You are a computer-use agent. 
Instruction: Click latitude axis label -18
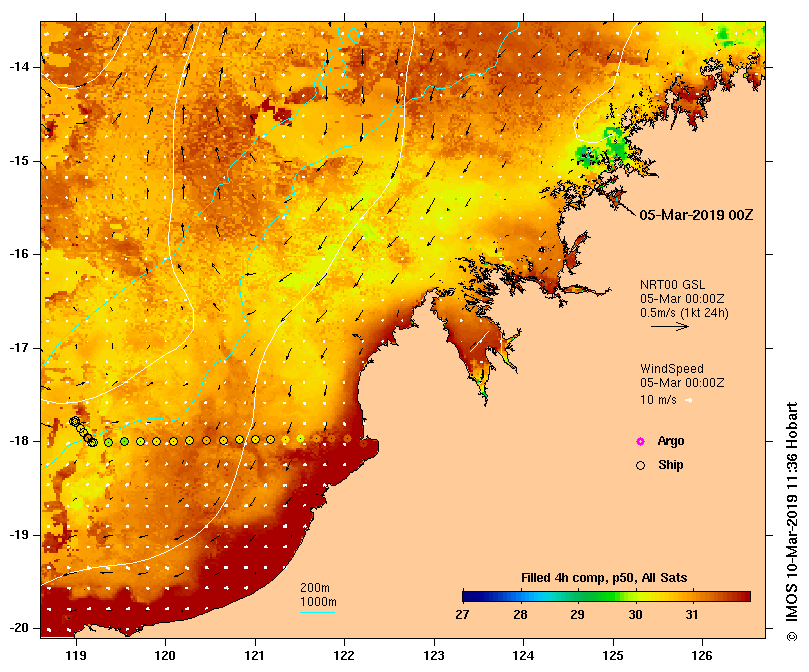[x=19, y=441]
